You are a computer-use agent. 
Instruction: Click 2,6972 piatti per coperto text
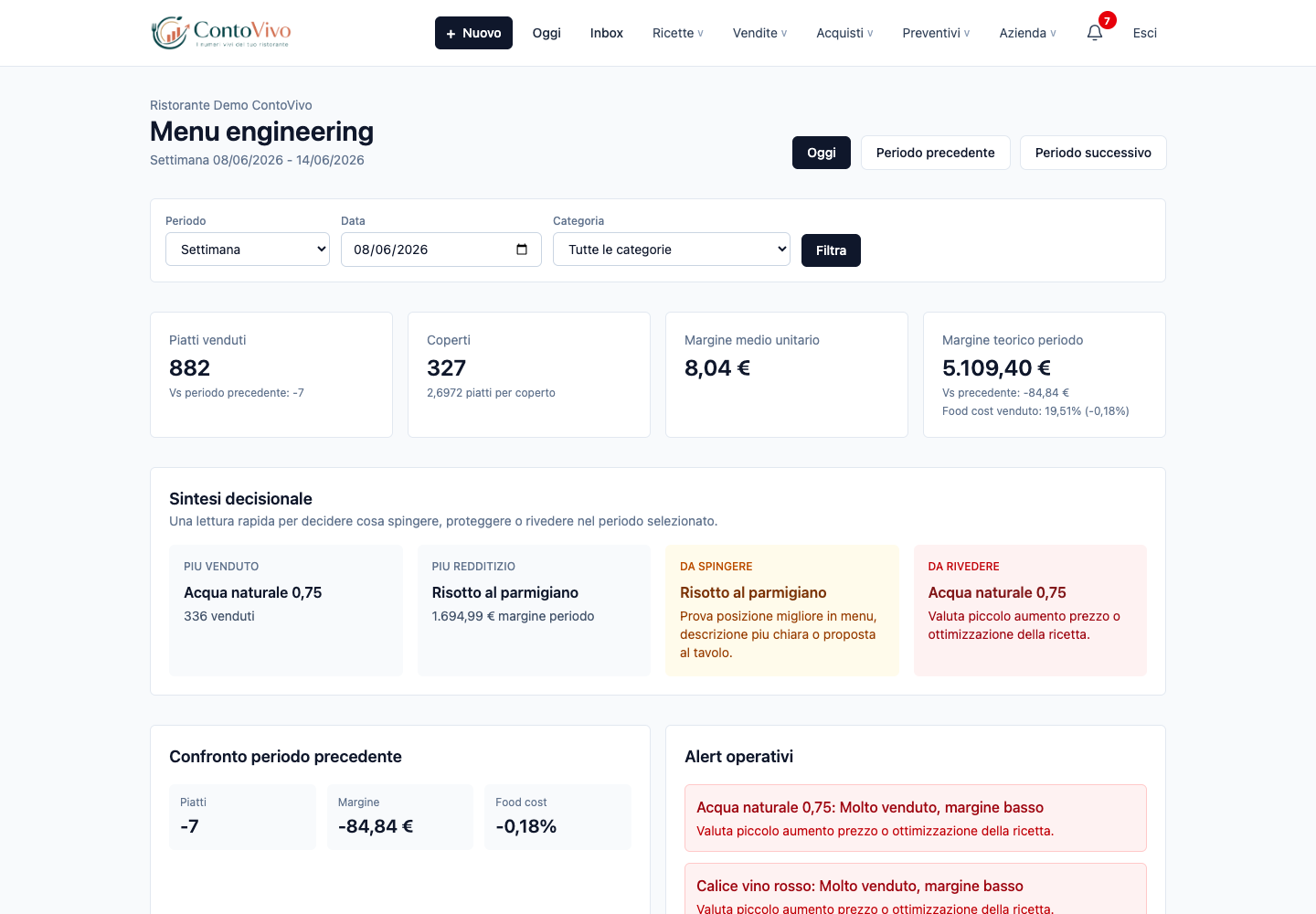point(491,393)
